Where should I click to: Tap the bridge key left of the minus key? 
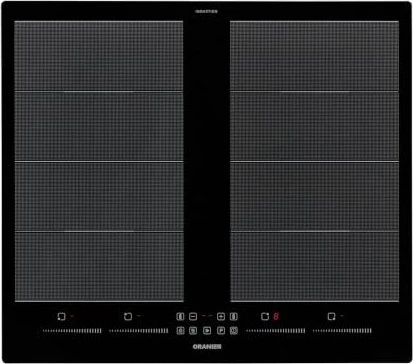180,316
